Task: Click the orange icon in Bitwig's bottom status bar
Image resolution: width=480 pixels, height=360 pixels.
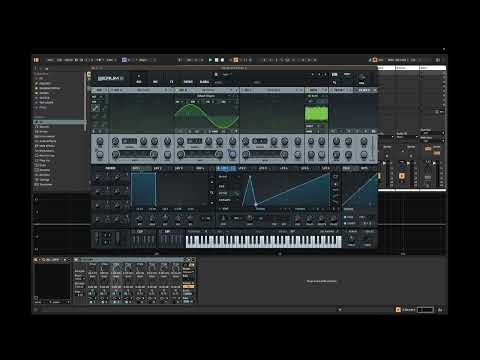Action: (398, 310)
